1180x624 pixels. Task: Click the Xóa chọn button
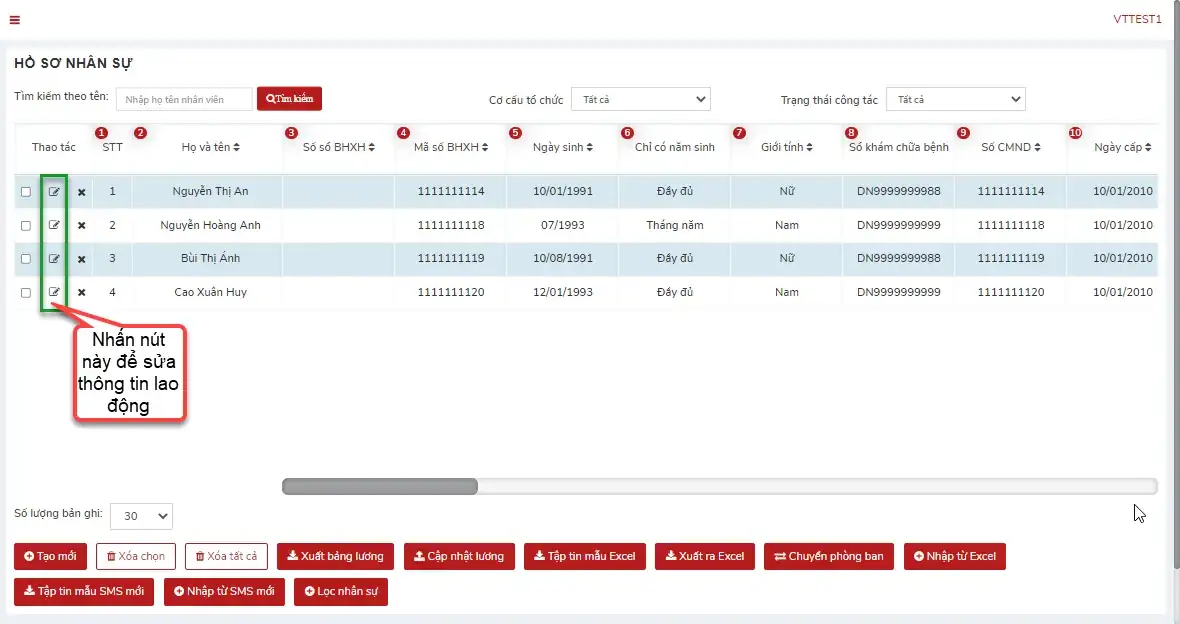pyautogui.click(x=135, y=556)
